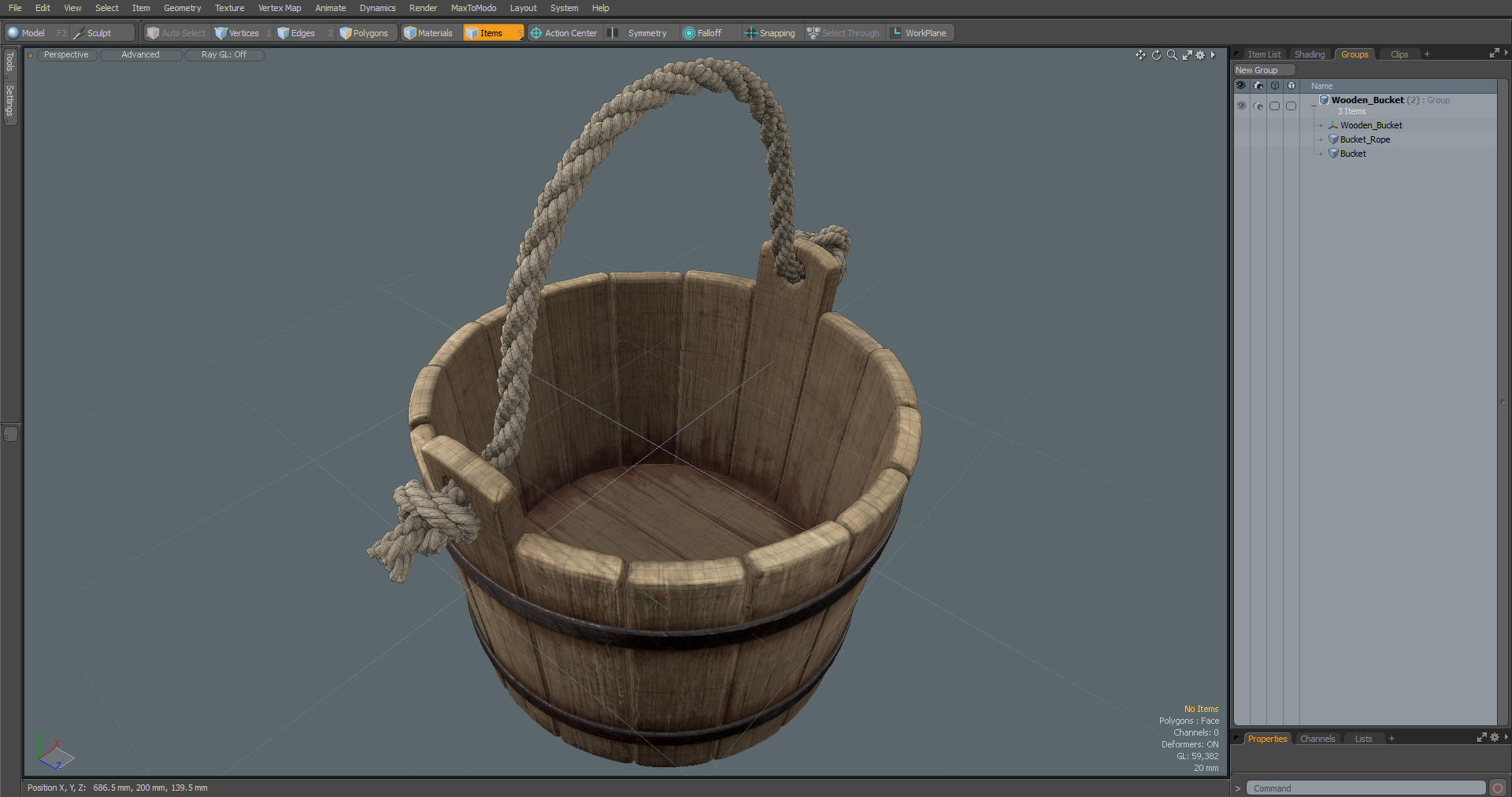The image size is (1512, 797).
Task: Toggle render state of Wooden_Bucket group
Action: [1258, 106]
